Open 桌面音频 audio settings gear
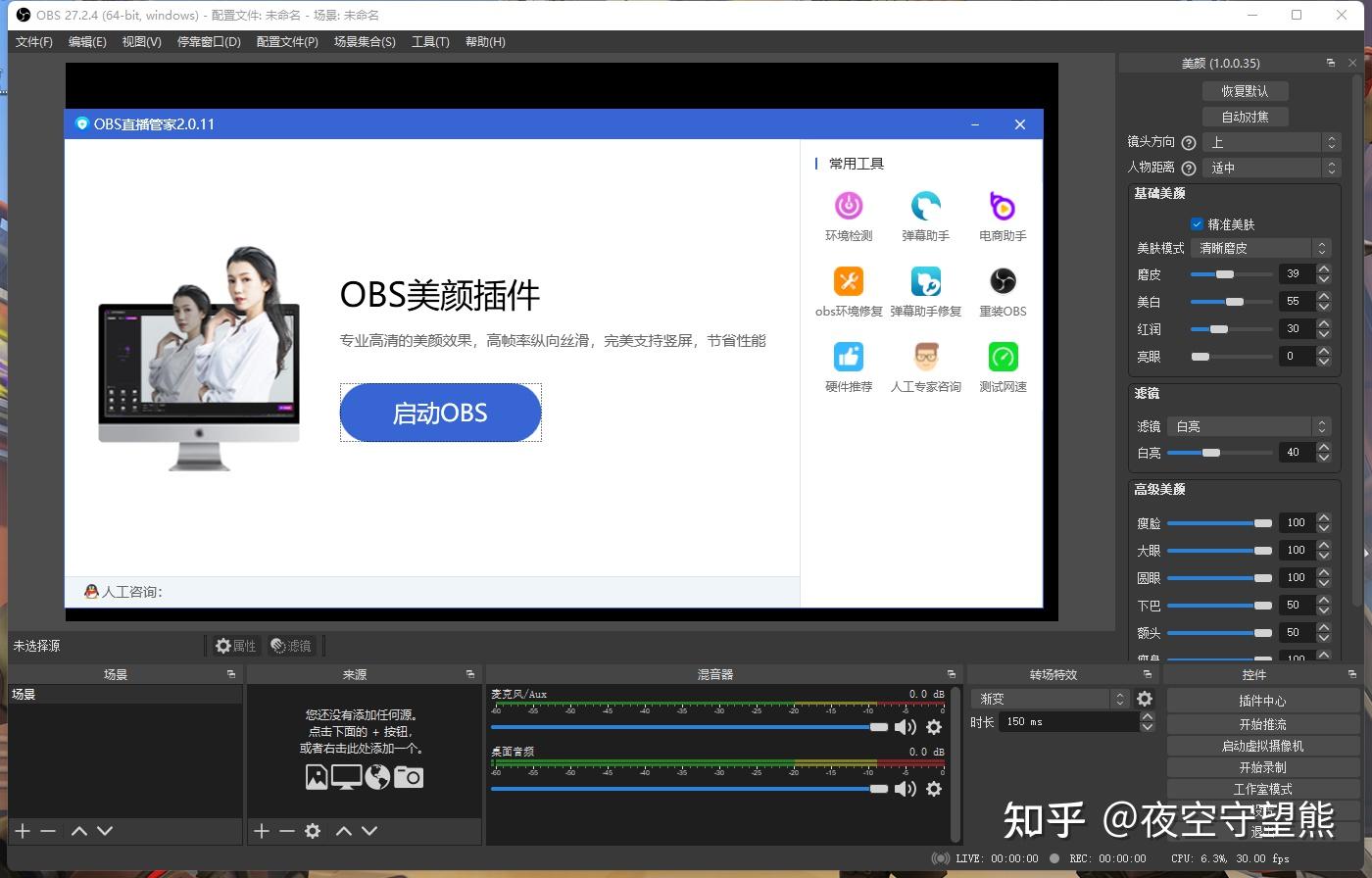1372x878 pixels. 934,789
